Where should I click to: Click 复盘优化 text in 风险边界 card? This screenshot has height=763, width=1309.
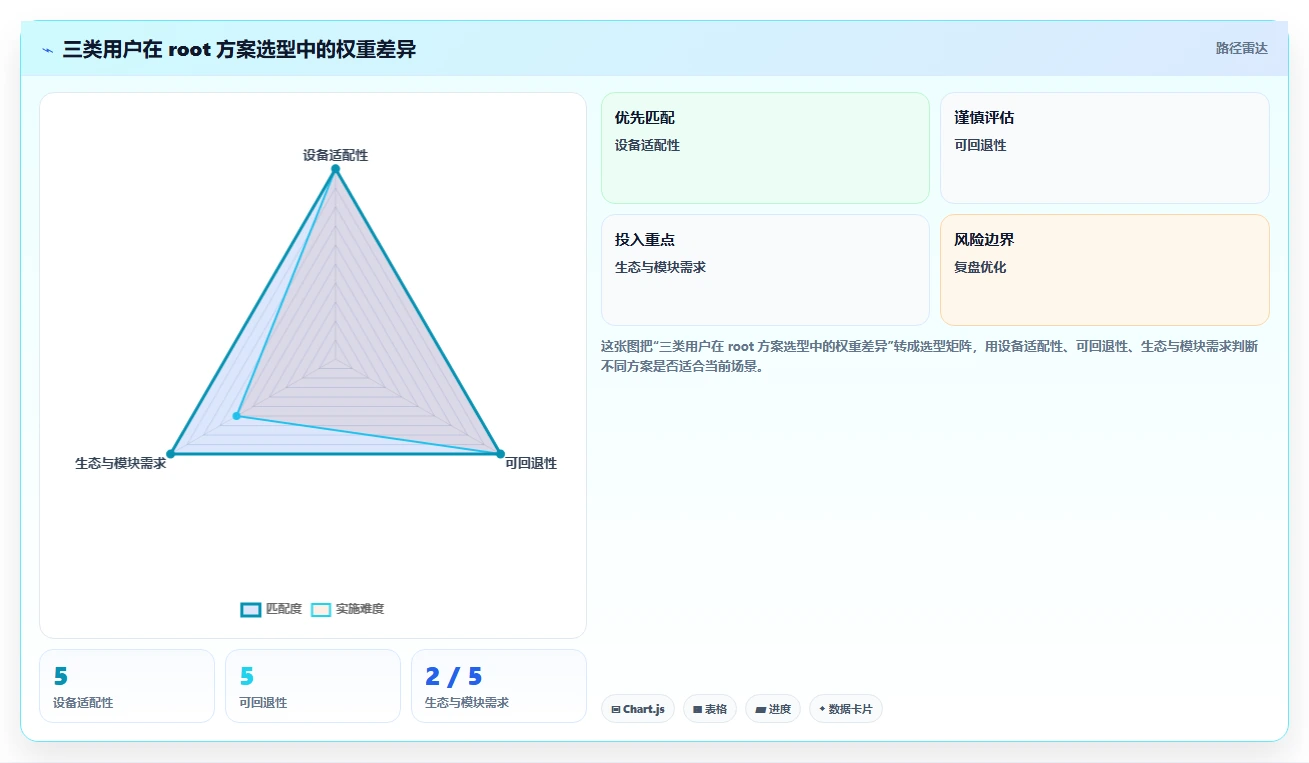[x=980, y=267]
